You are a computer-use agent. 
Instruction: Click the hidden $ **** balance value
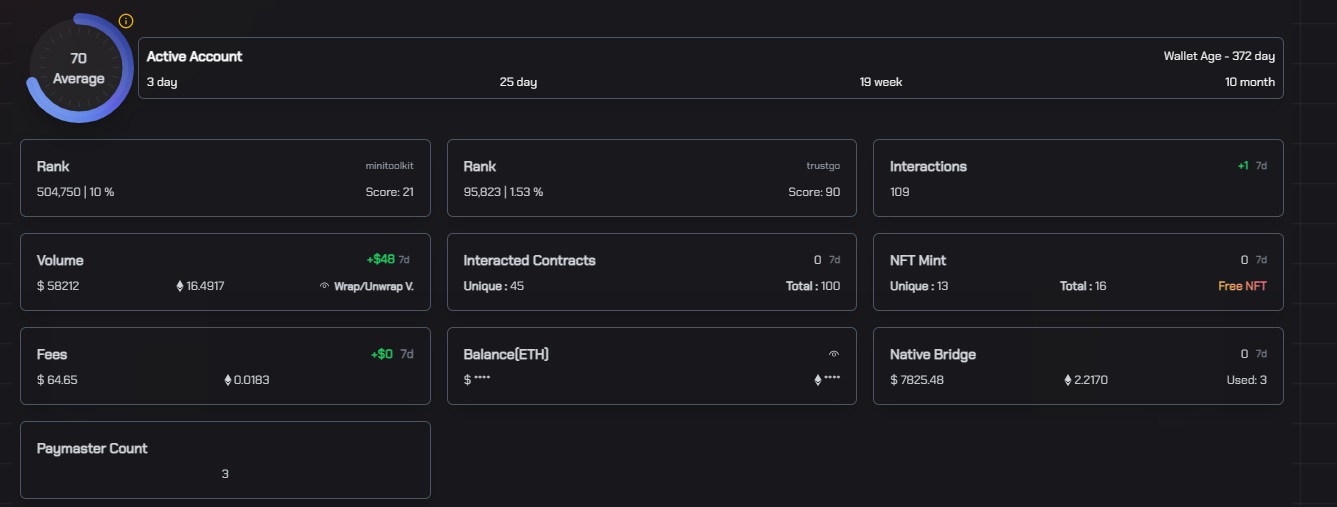pos(477,380)
